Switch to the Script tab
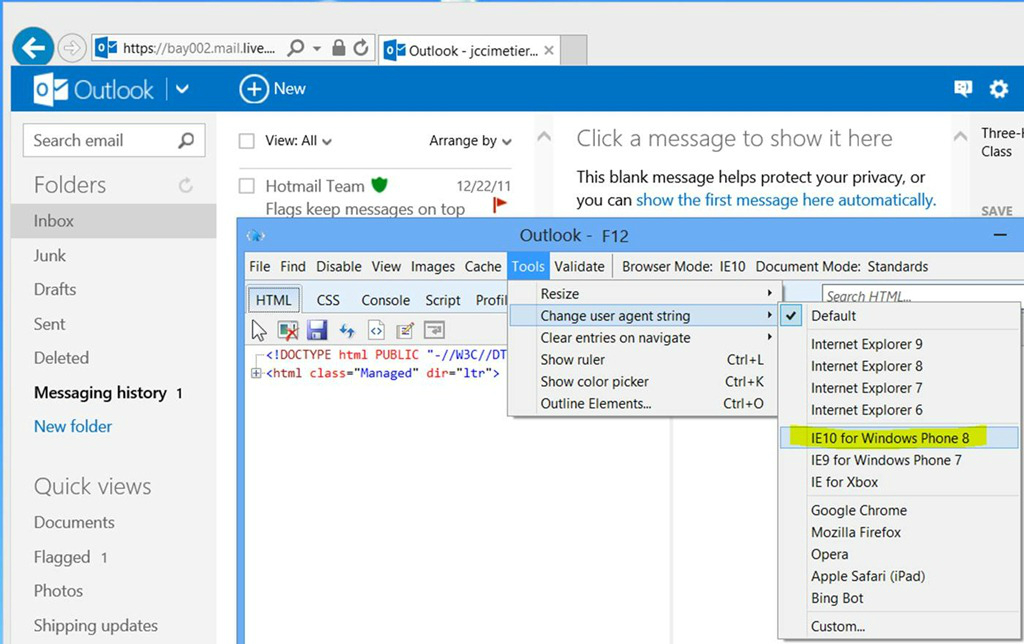1024x644 pixels. point(443,300)
